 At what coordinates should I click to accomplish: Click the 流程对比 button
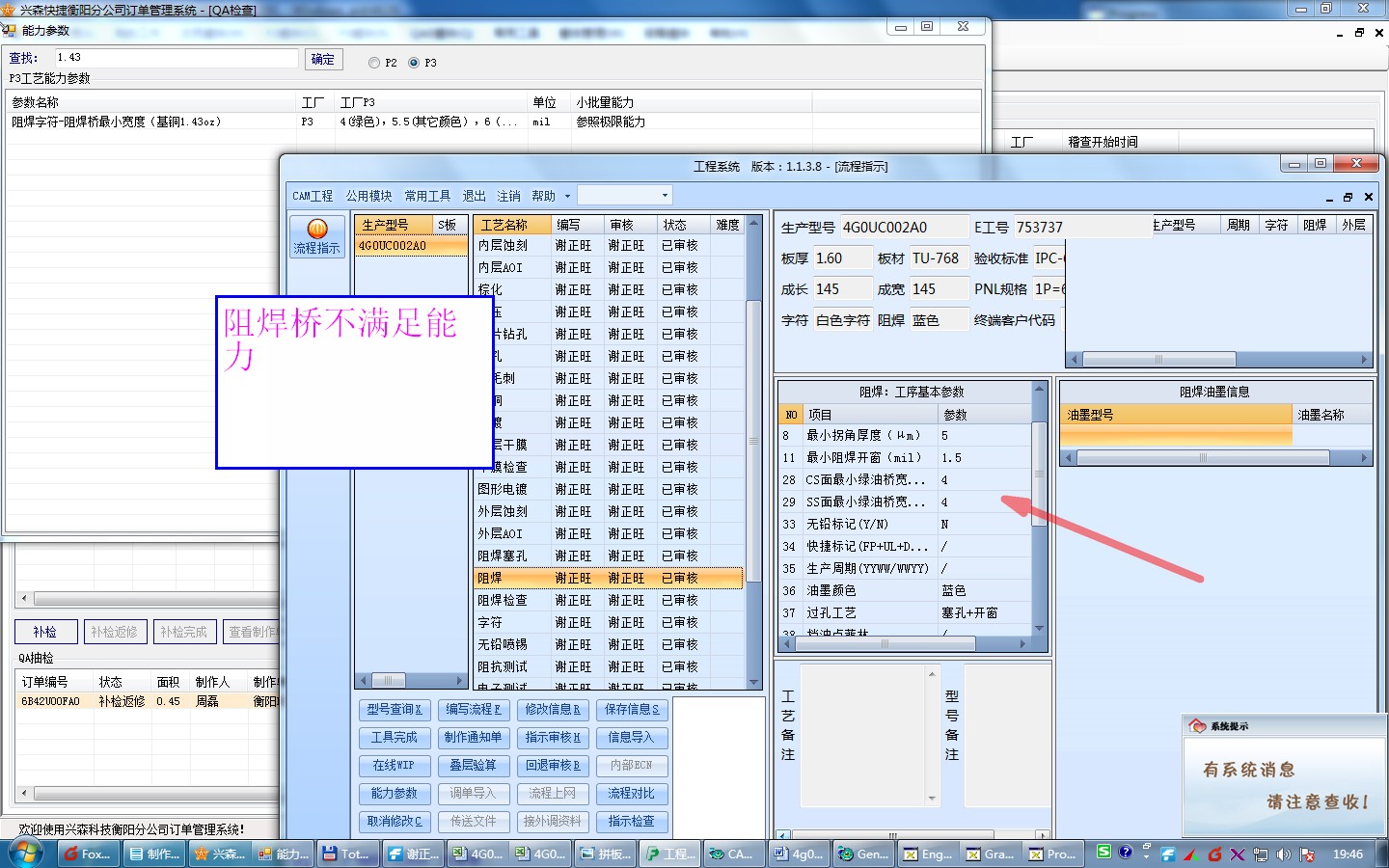[x=632, y=793]
